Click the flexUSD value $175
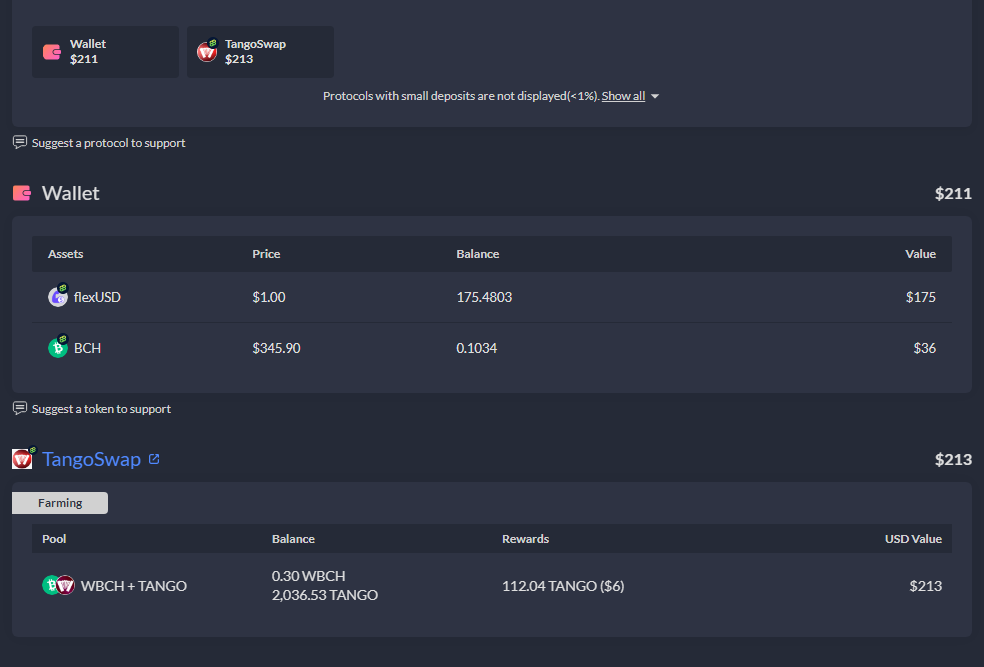 (921, 297)
